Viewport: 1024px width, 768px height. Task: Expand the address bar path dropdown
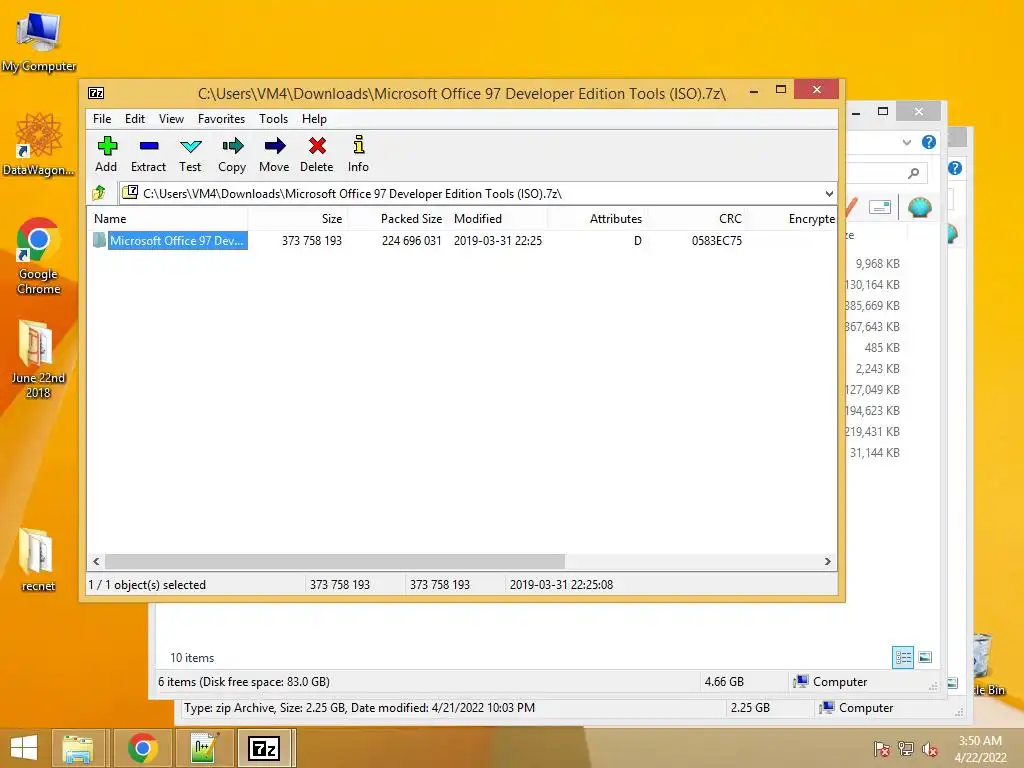pos(829,193)
